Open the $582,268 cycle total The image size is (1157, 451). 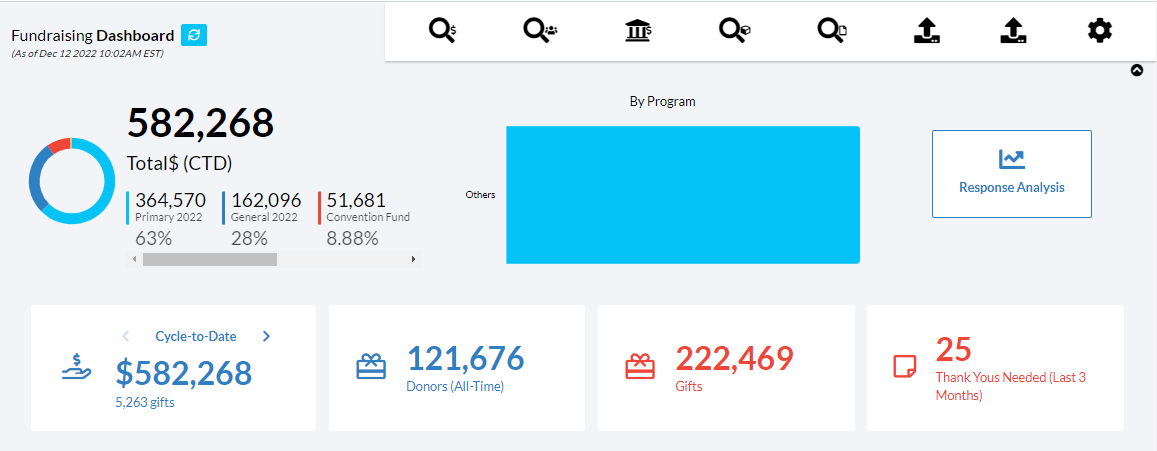184,373
